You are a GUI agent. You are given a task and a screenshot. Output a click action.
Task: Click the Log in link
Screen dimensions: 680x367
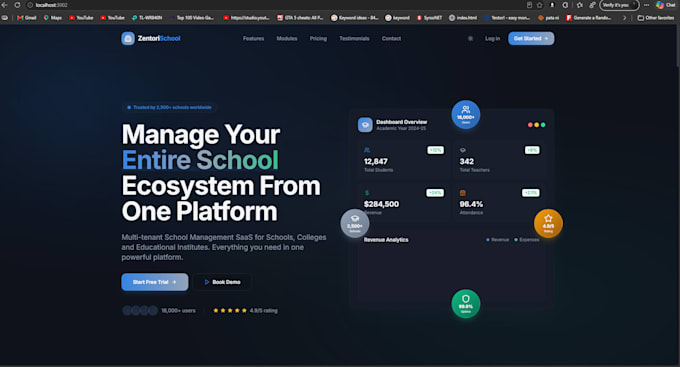pos(492,39)
